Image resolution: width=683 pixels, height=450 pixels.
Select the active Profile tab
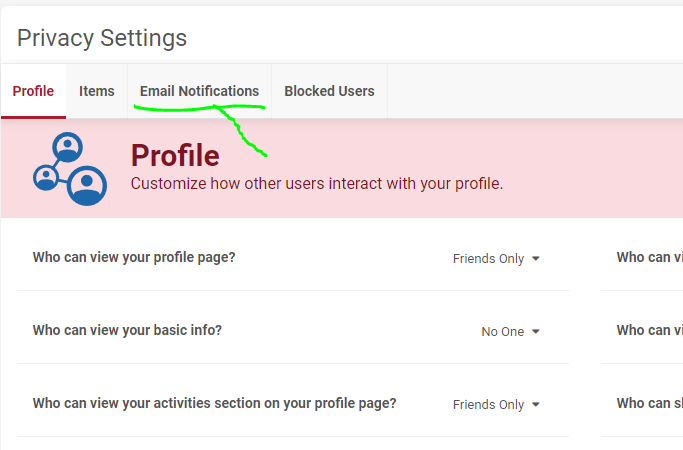tap(33, 91)
